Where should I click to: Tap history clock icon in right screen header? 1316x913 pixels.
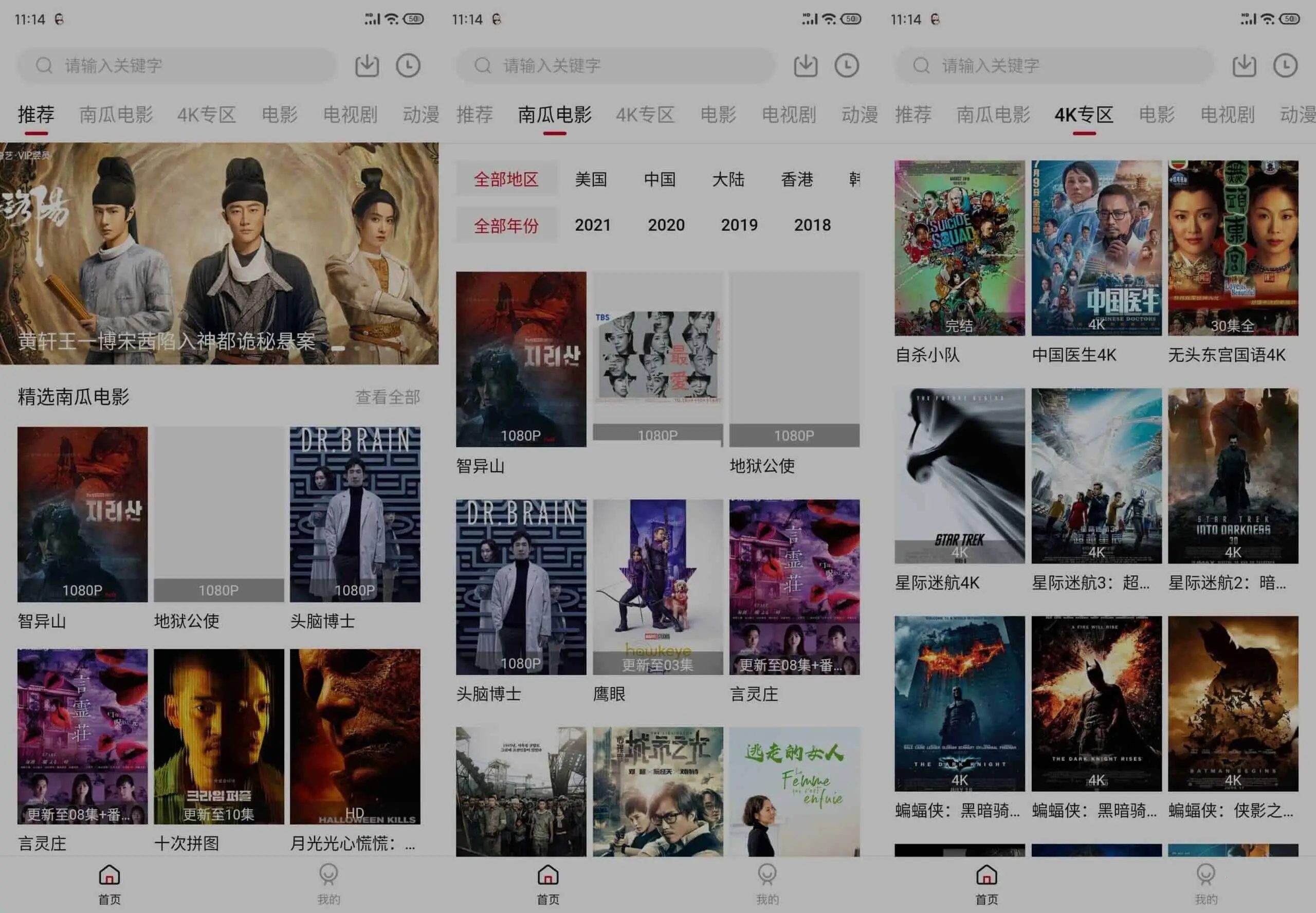1285,66
